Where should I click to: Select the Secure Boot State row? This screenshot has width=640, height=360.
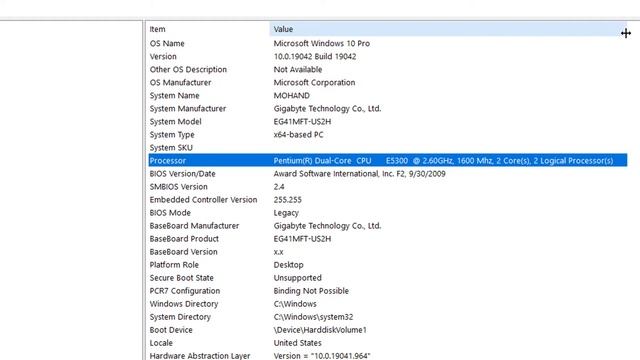coord(181,278)
